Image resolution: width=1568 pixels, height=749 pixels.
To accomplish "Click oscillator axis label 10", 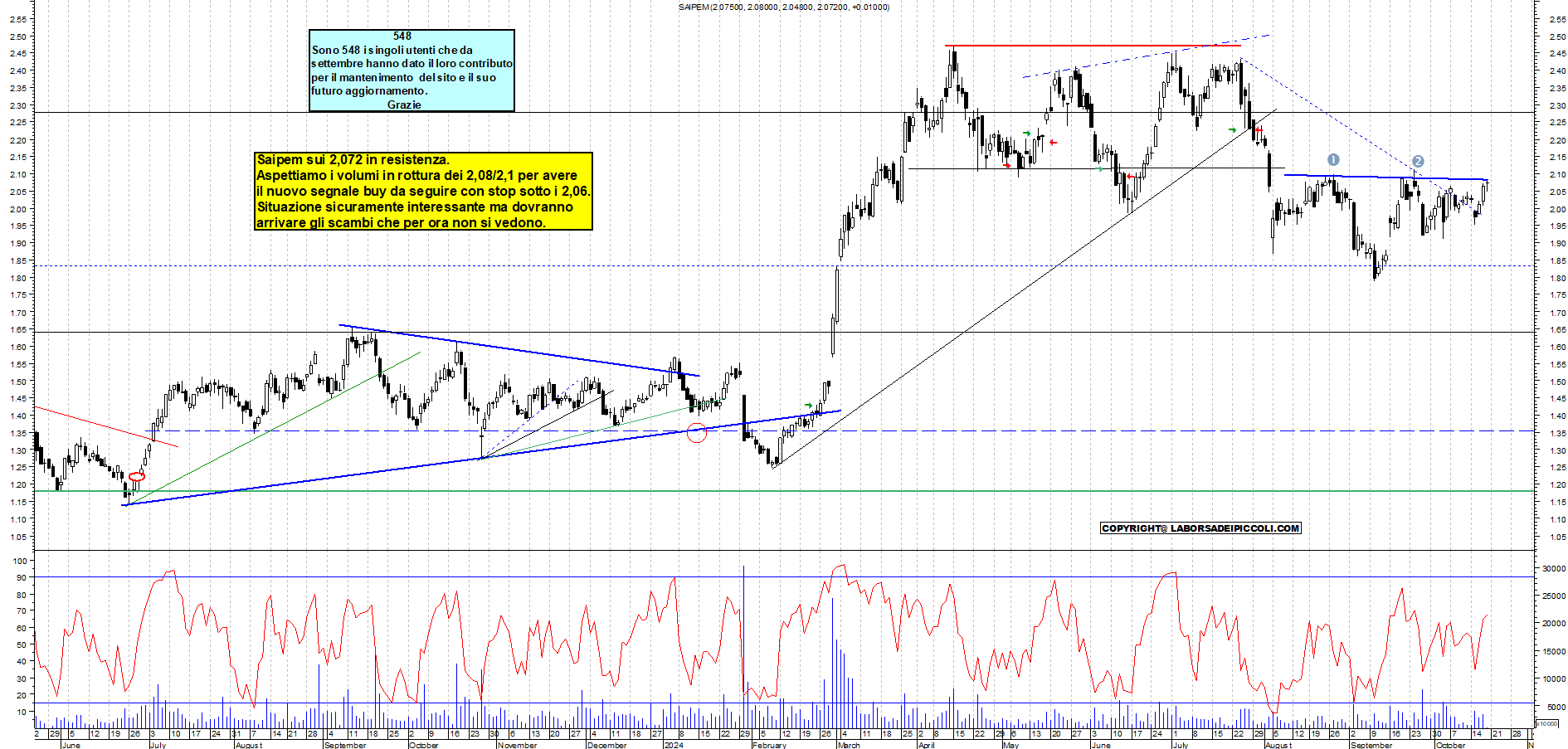I will click(22, 712).
